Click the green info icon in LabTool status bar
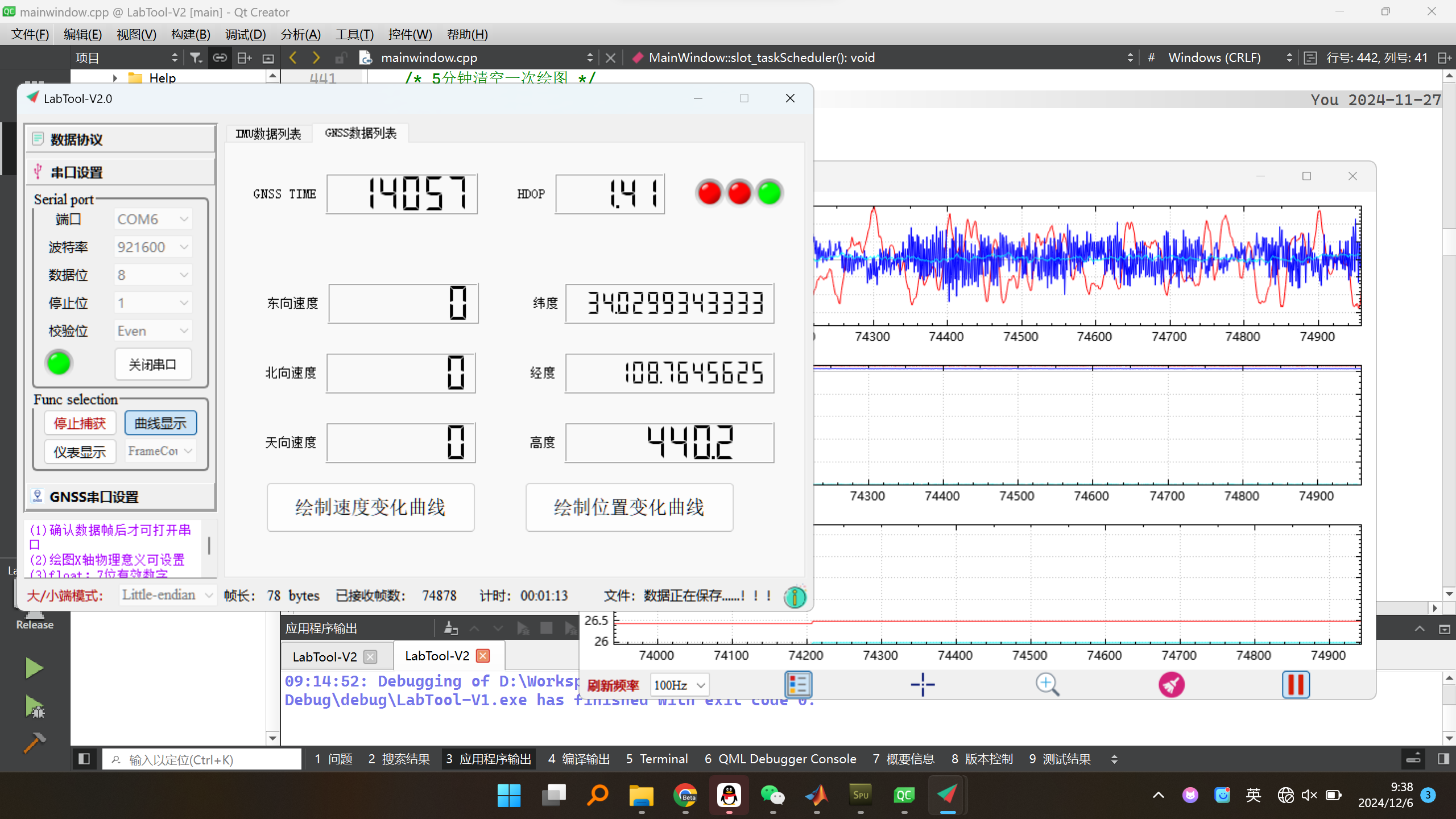 coord(795,597)
